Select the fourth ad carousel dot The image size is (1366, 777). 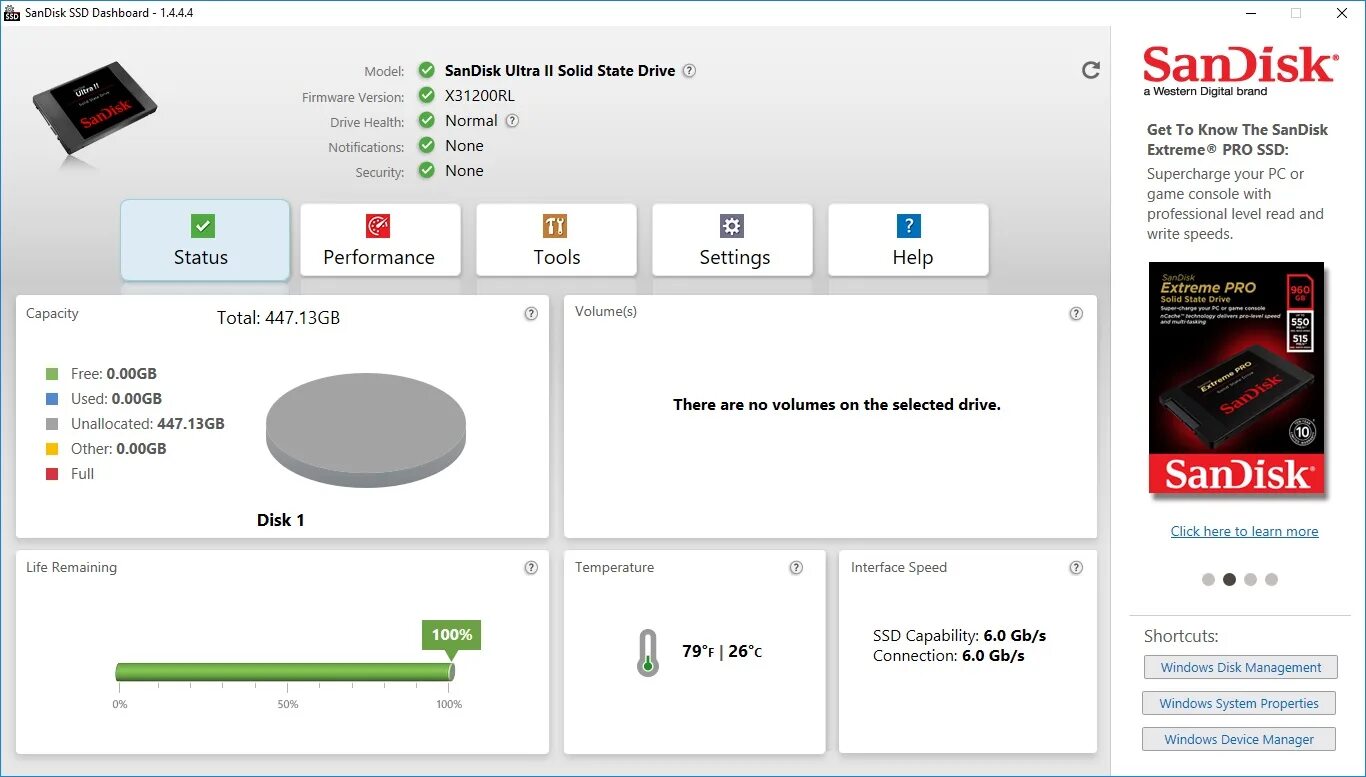pyautogui.click(x=1271, y=579)
